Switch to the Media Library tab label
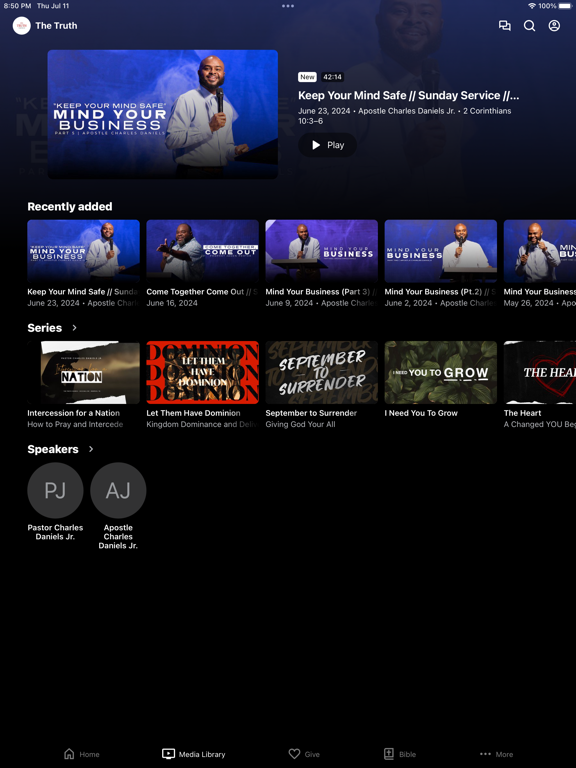Viewport: 576px width, 768px height. [x=202, y=754]
